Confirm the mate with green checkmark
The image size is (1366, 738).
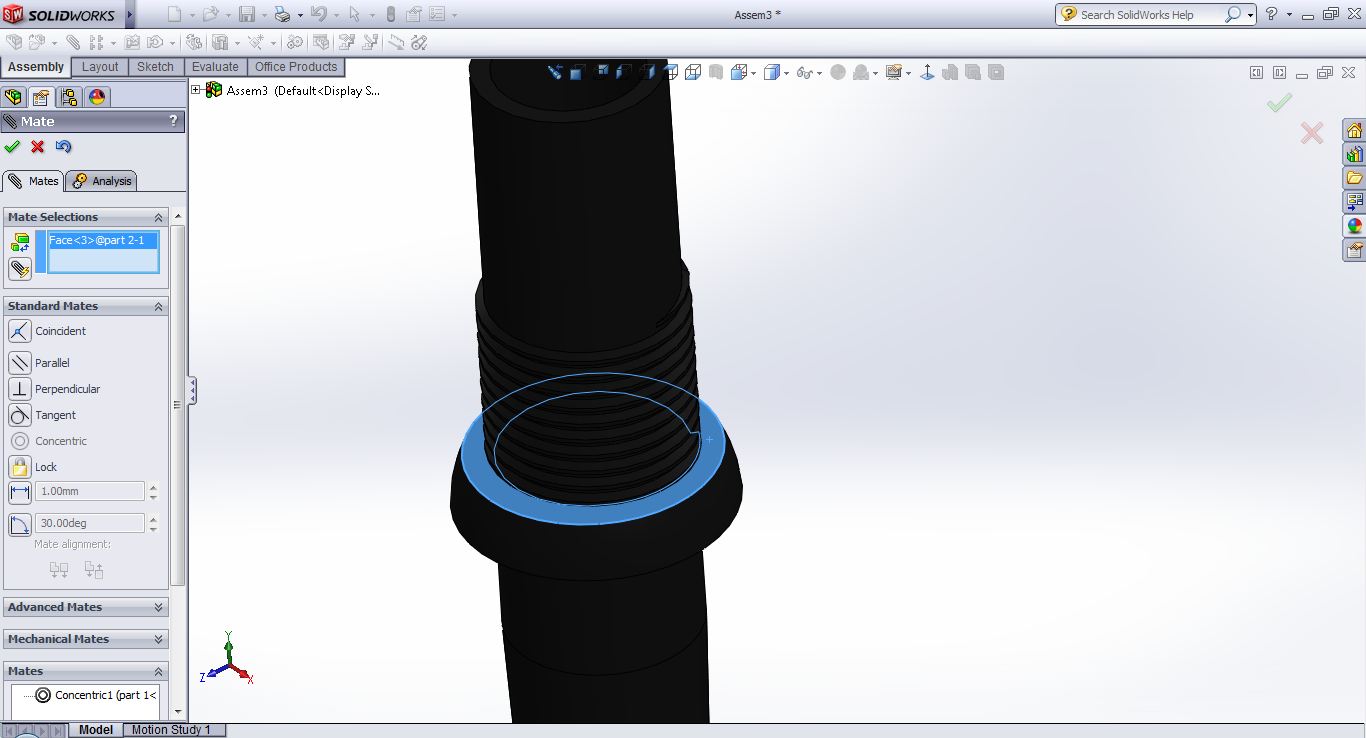point(12,147)
